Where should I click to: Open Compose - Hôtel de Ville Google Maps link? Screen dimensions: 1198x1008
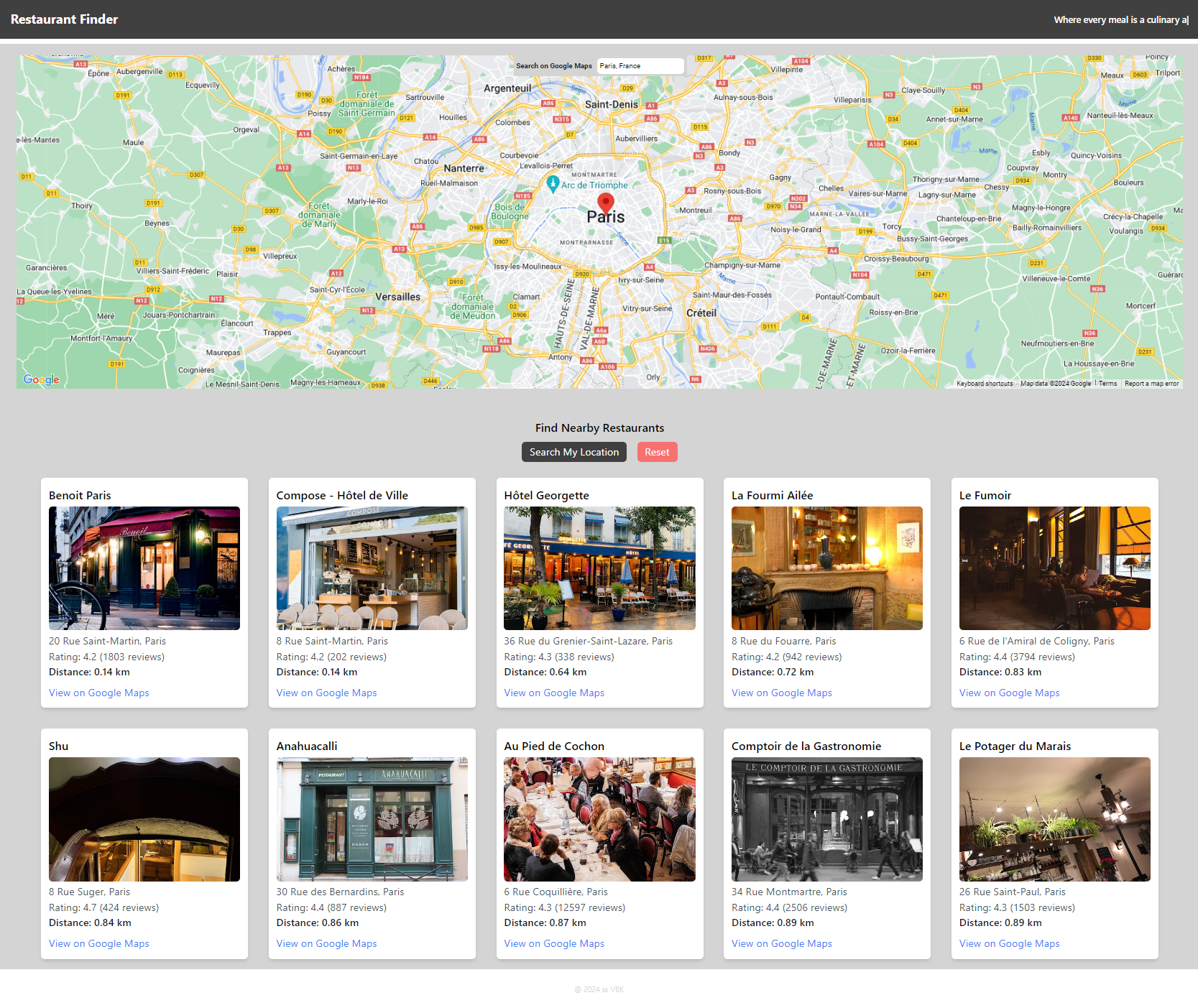pos(326,693)
